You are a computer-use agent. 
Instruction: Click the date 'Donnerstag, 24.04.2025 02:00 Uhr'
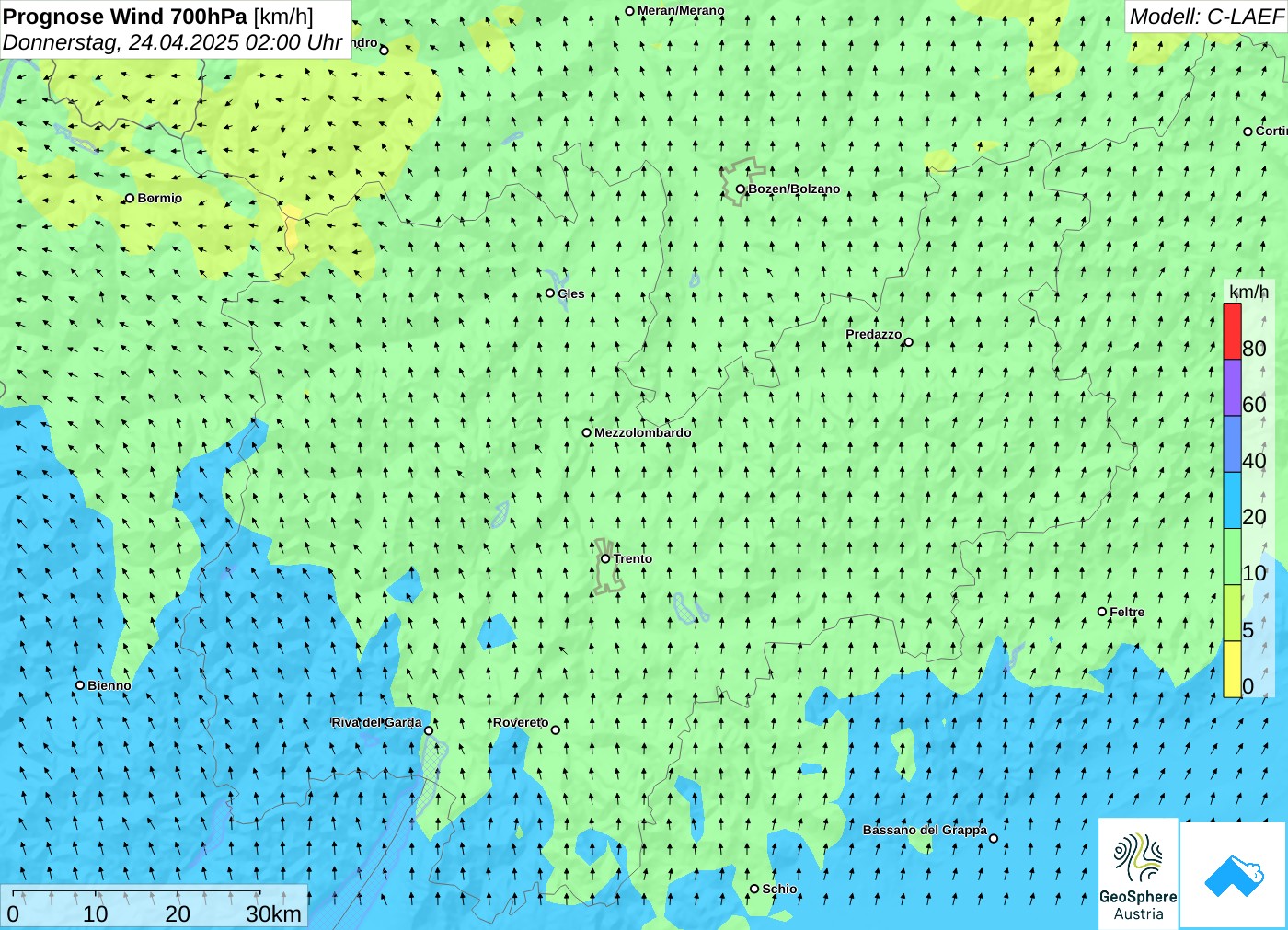tap(172, 42)
